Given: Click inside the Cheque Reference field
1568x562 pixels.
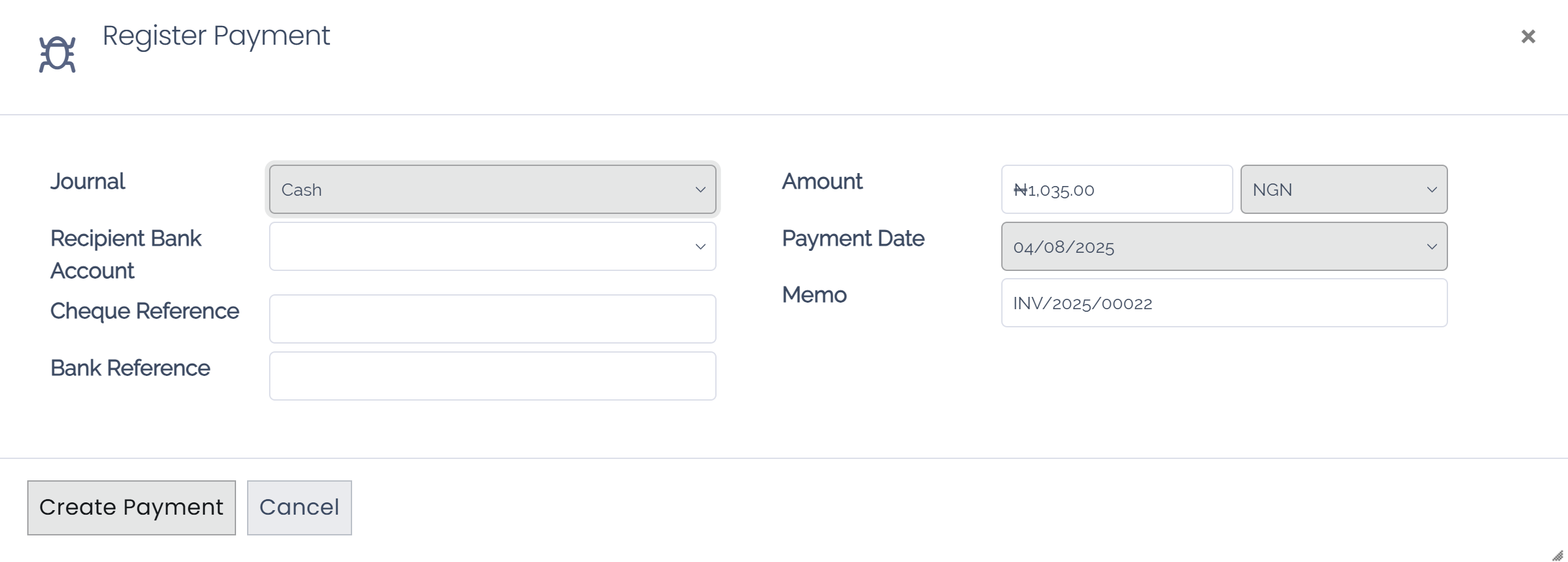Looking at the screenshot, I should click(492, 318).
